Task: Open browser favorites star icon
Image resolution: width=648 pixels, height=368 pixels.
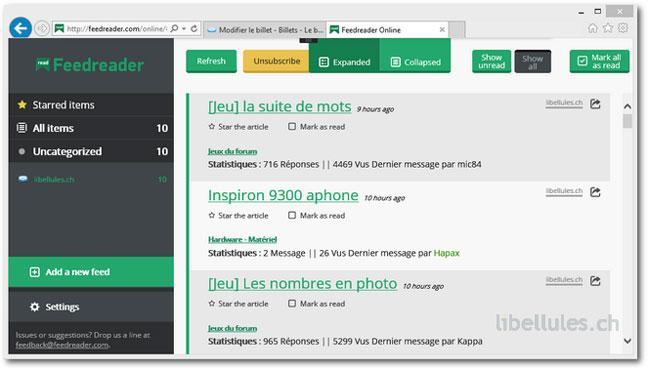Action: pos(608,28)
